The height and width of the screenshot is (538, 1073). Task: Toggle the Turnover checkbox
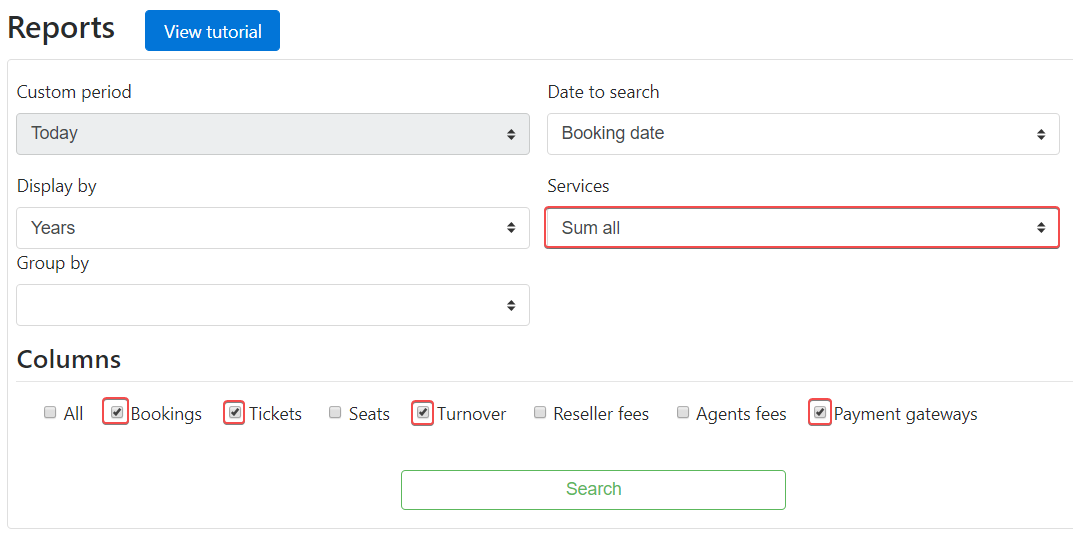coord(423,412)
